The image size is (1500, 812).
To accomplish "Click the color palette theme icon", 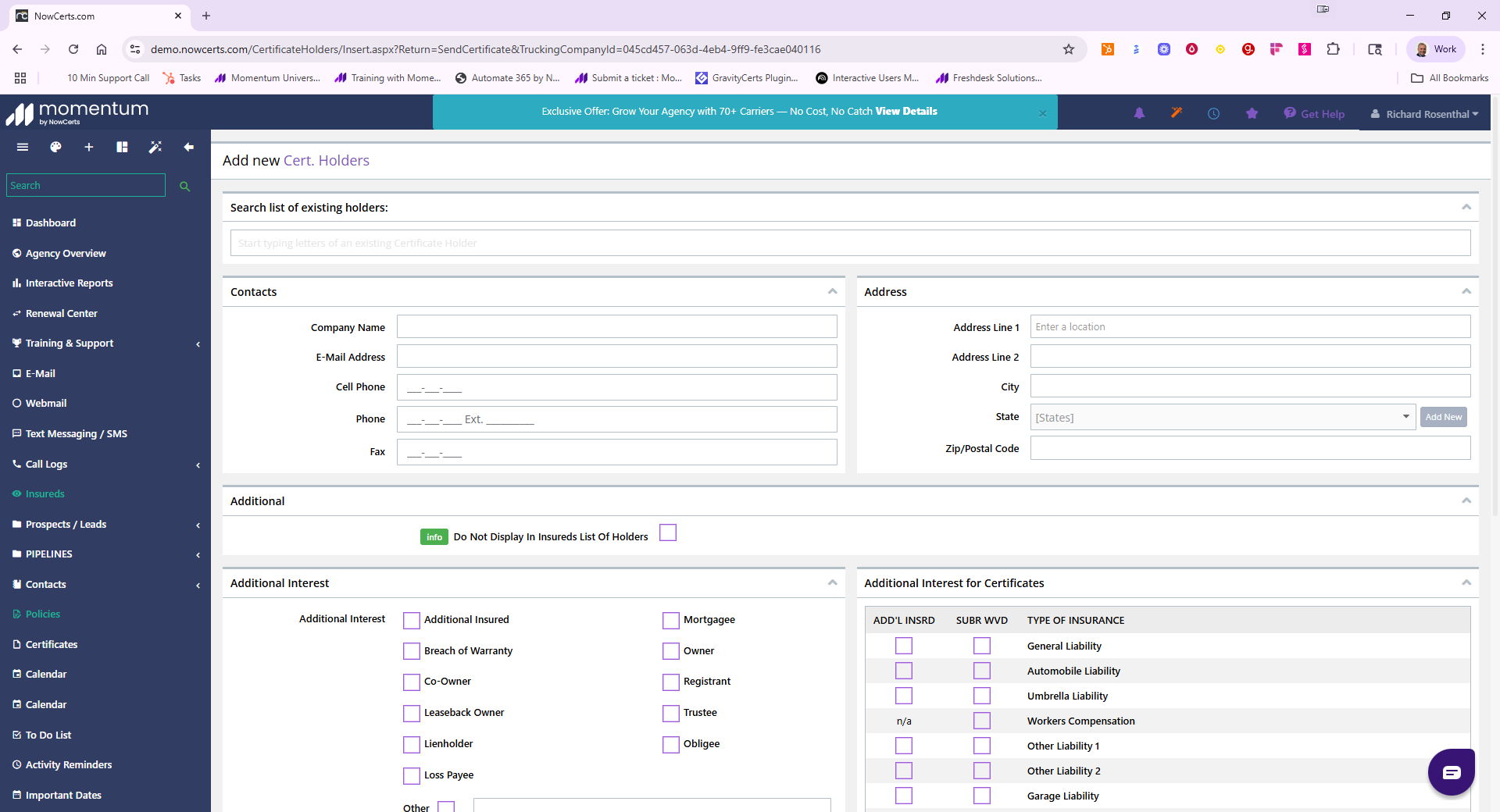I will (x=55, y=147).
